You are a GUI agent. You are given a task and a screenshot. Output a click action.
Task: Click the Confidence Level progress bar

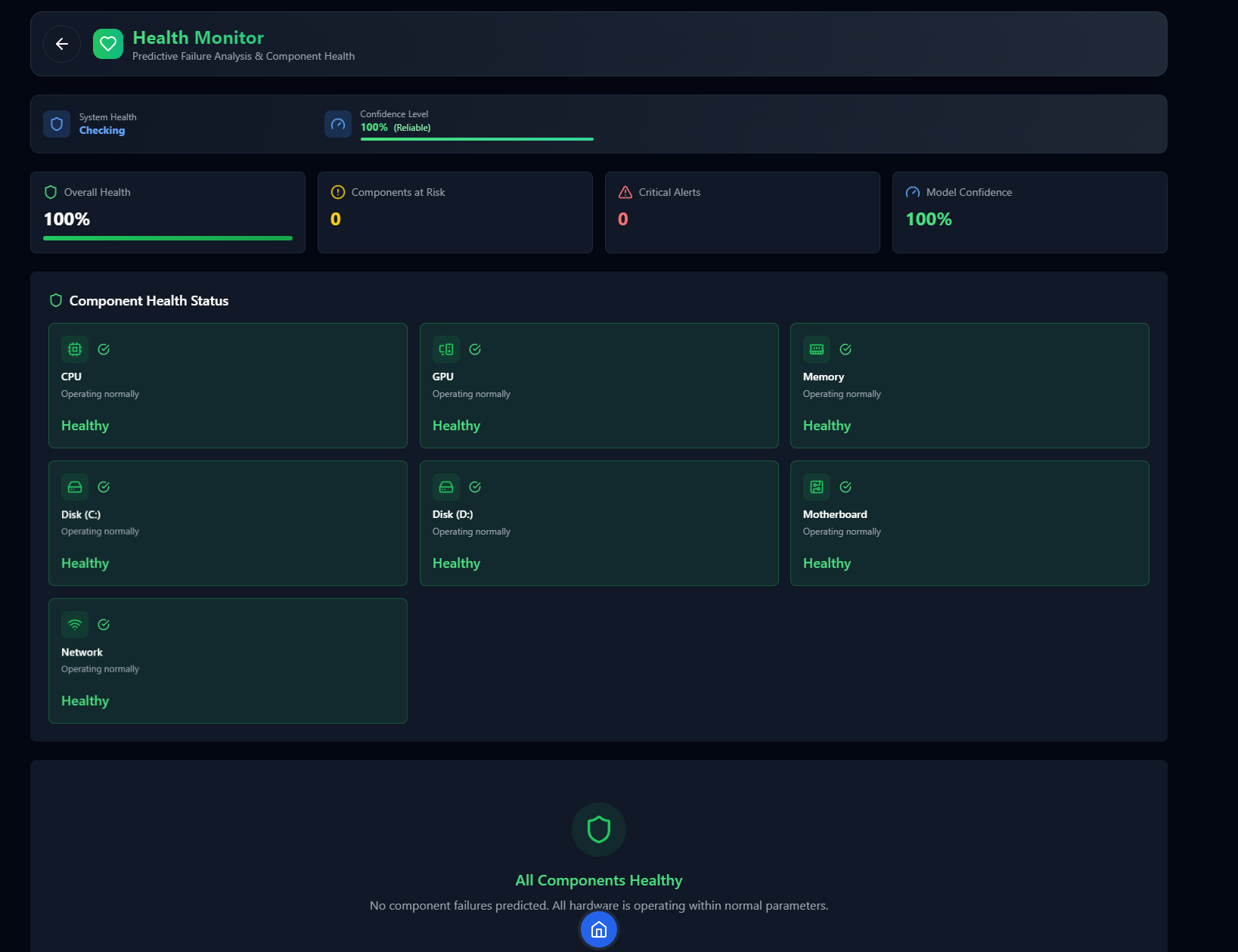pos(476,139)
